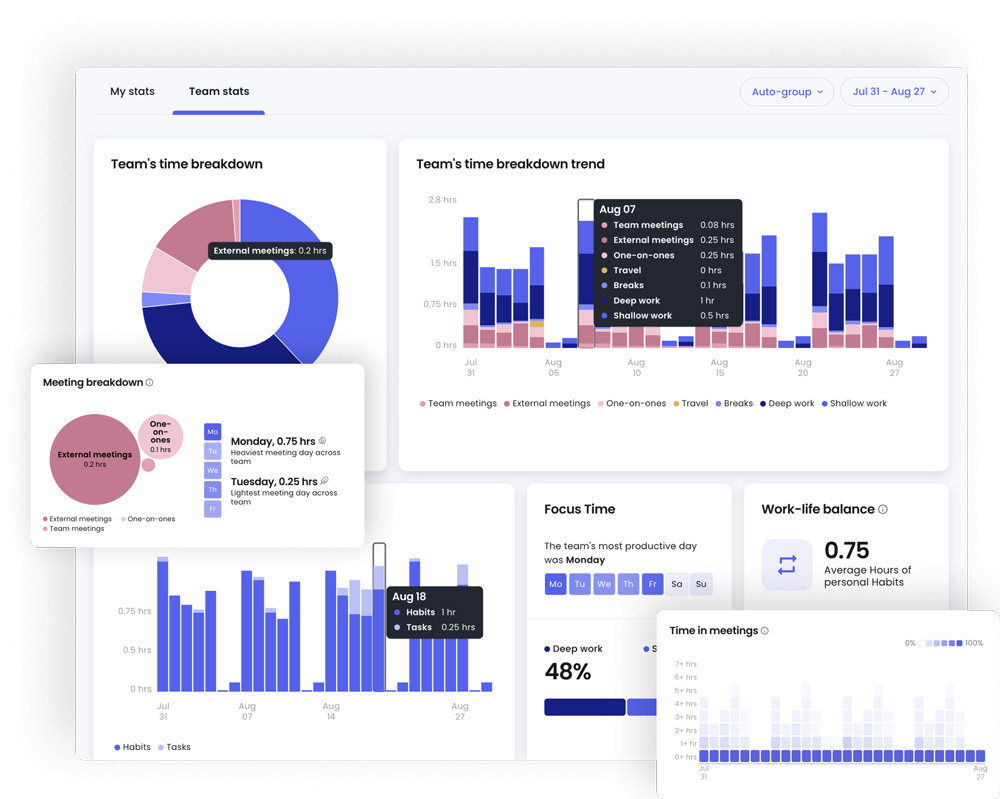
Task: Click the icon next to Monday, 0.75 hrs
Action: coord(322,441)
